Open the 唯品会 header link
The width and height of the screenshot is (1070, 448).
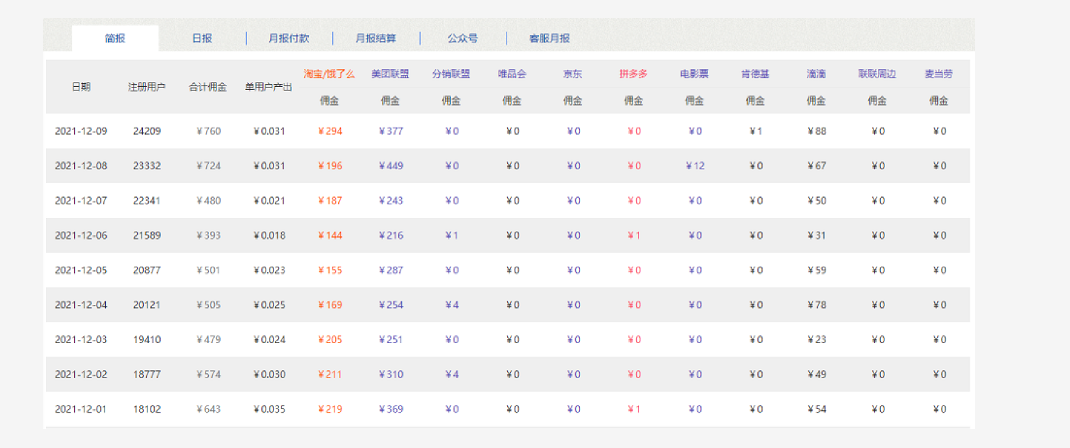click(512, 74)
